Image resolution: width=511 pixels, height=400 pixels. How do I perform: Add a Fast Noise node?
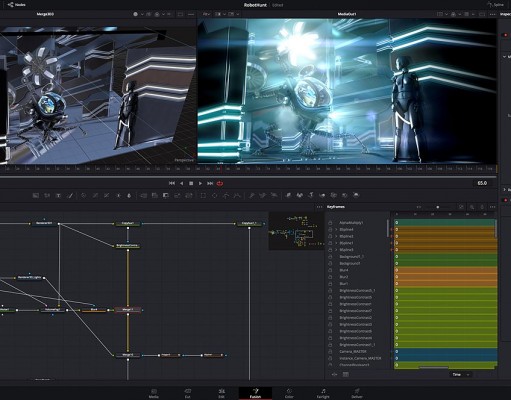(47, 195)
